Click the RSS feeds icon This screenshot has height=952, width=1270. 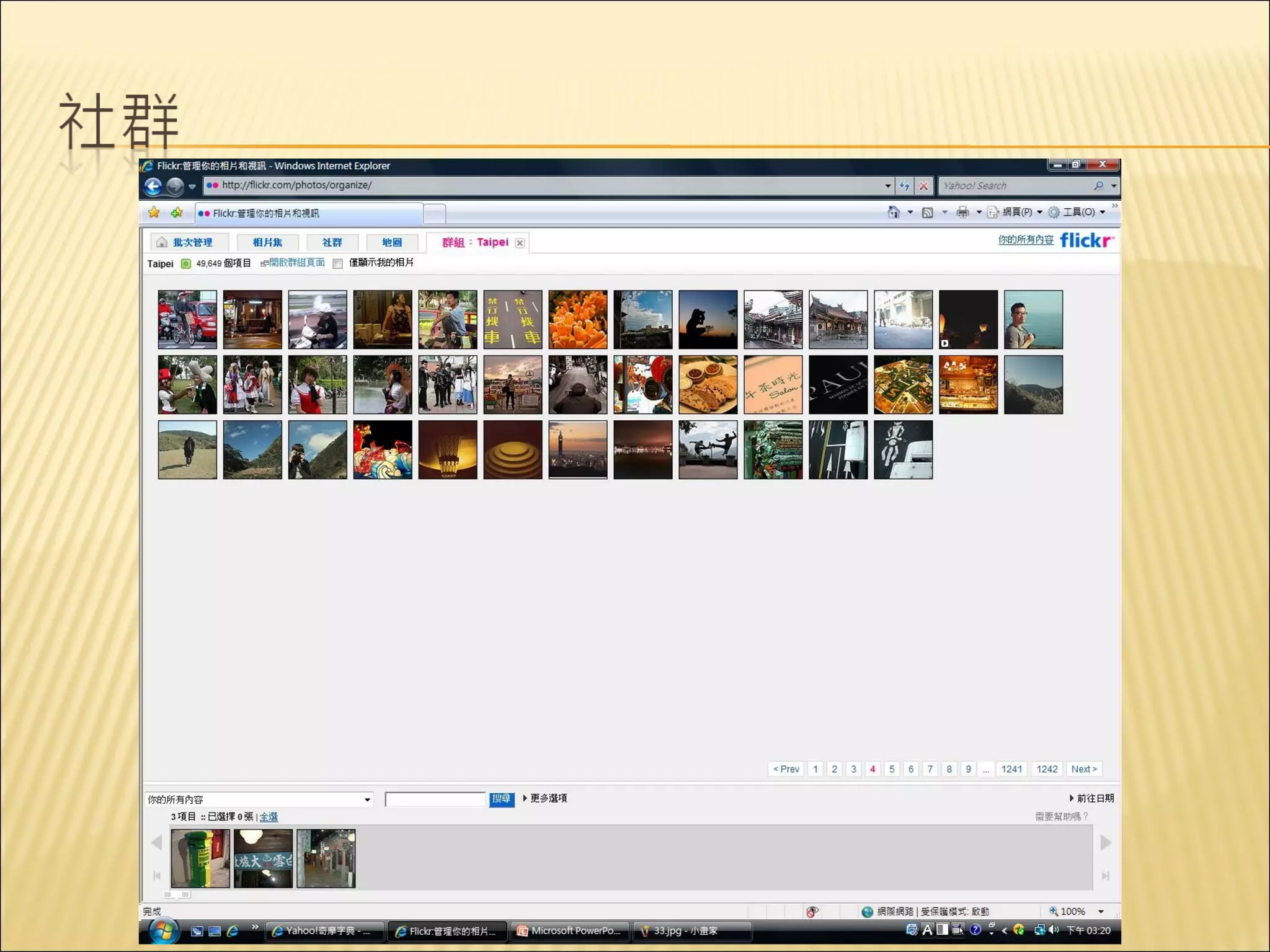[928, 213]
